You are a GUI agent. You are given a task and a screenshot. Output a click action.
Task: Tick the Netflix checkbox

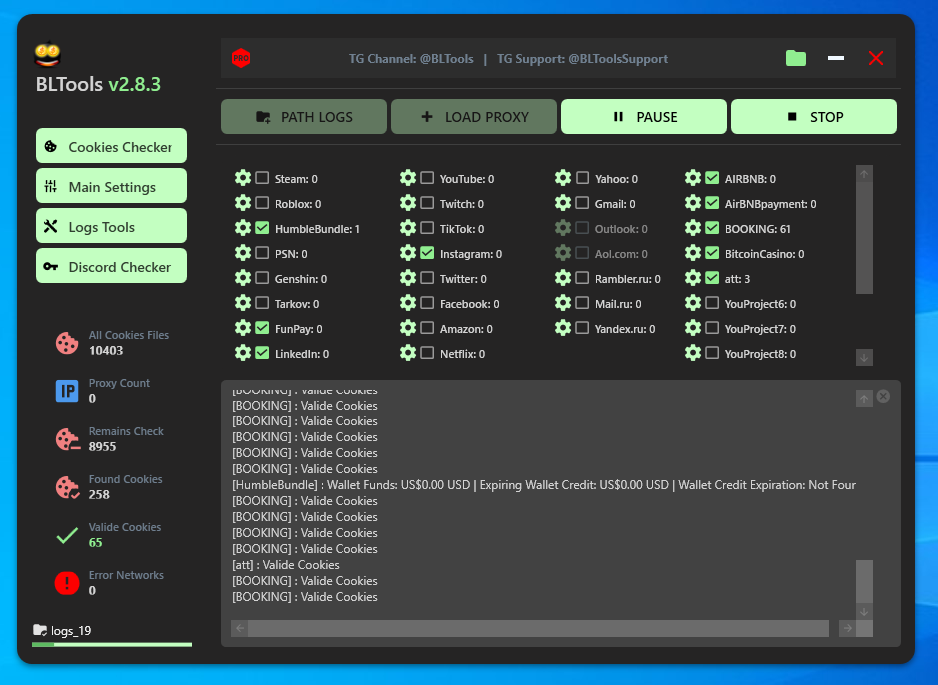point(427,353)
